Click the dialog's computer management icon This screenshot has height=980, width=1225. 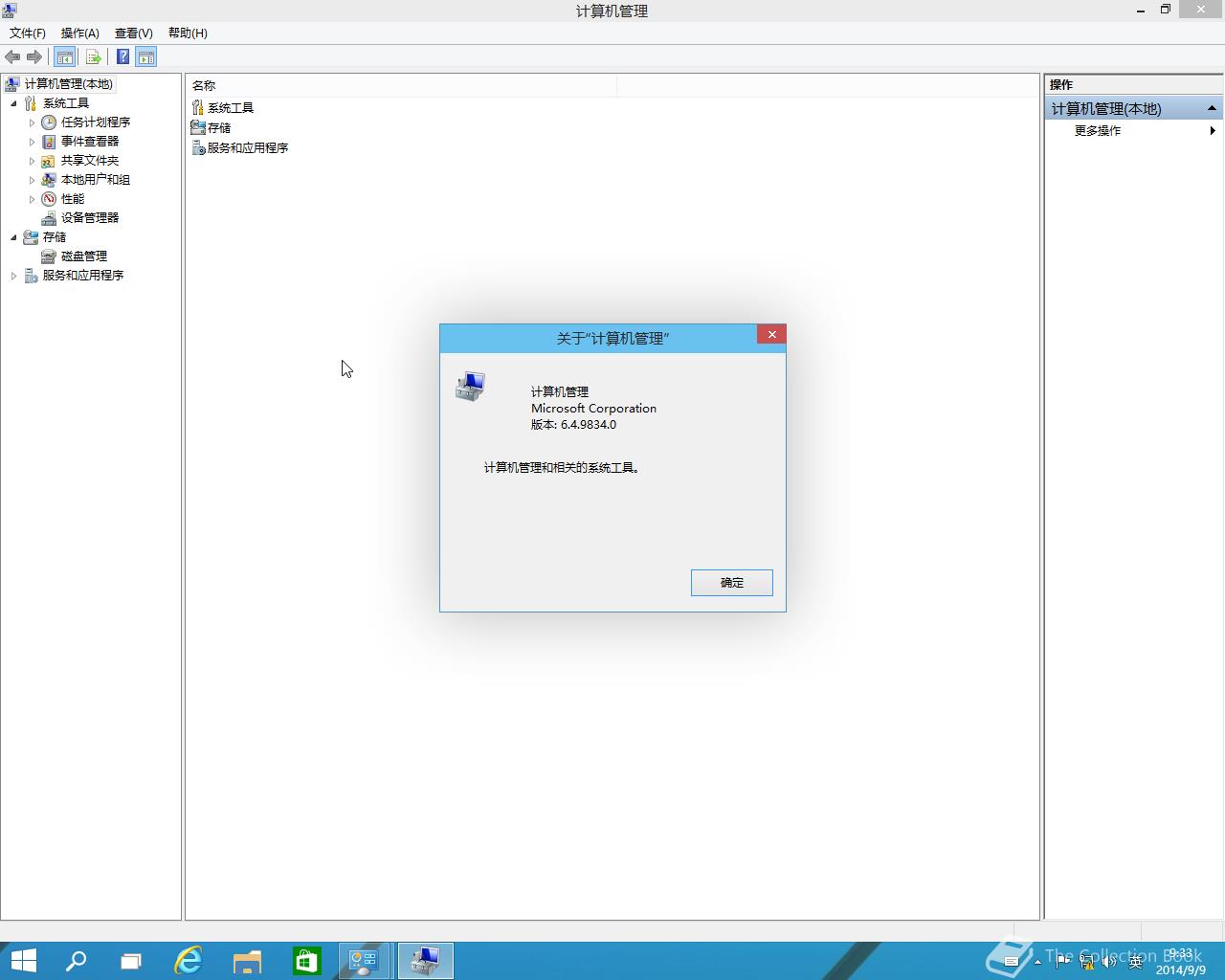point(470,387)
